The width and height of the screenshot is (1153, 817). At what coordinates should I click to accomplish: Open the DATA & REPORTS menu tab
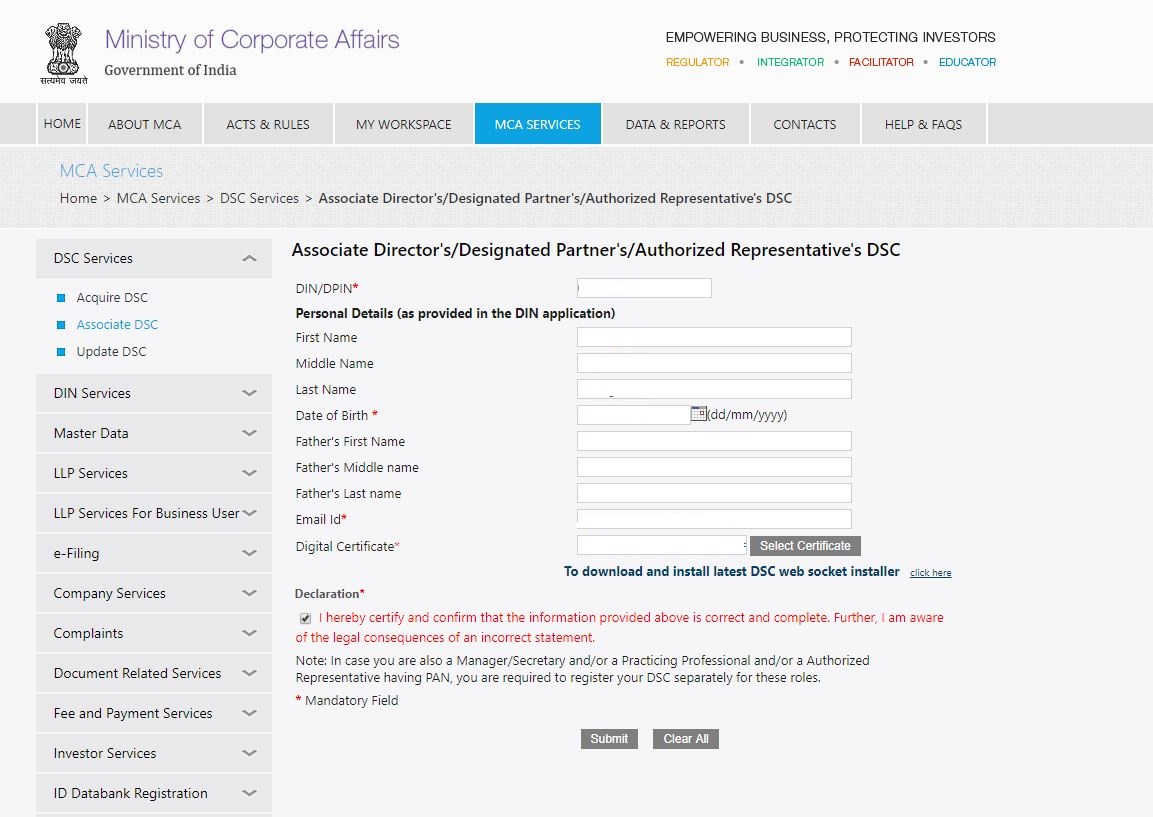(675, 124)
